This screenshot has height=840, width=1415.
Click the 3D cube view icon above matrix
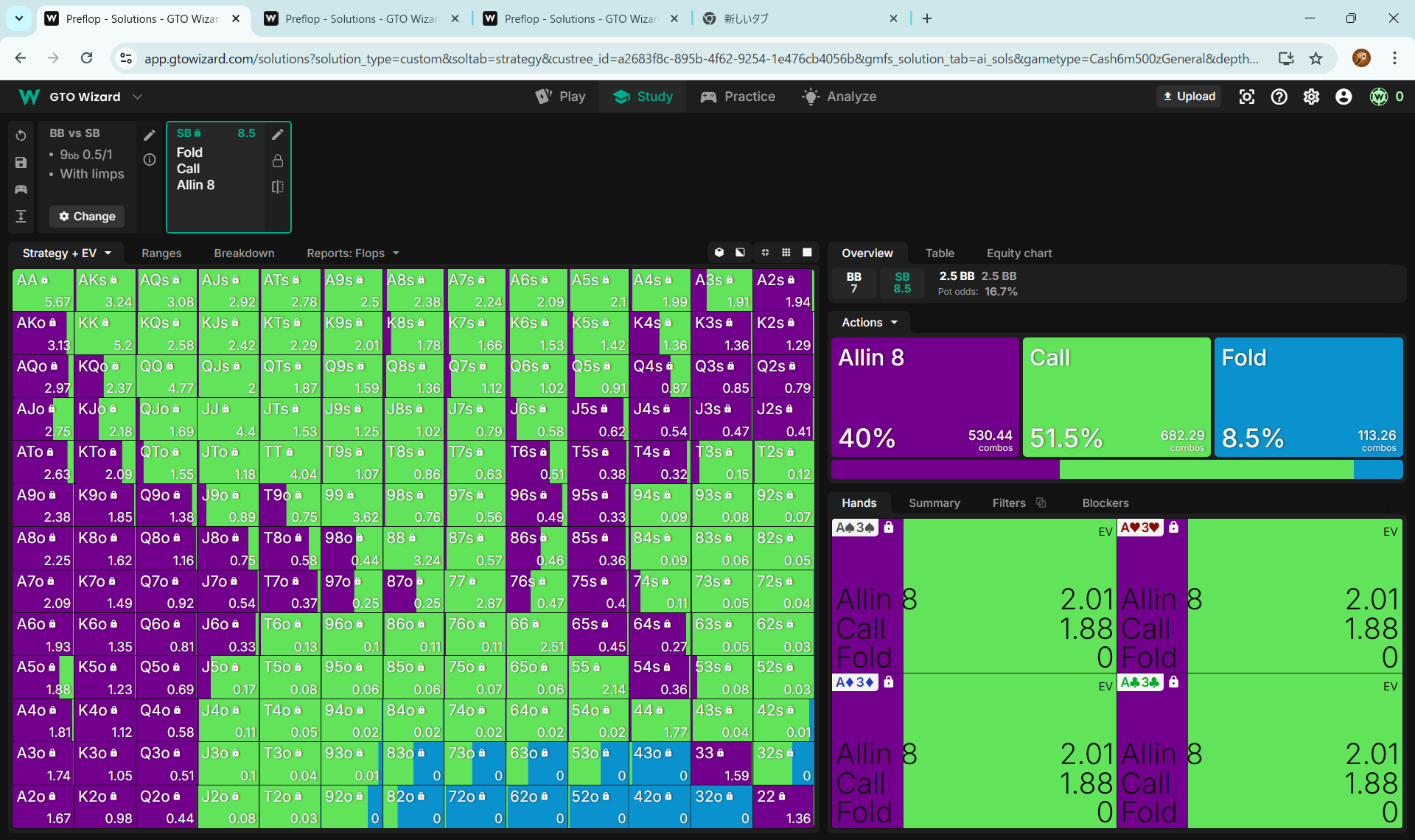click(719, 253)
